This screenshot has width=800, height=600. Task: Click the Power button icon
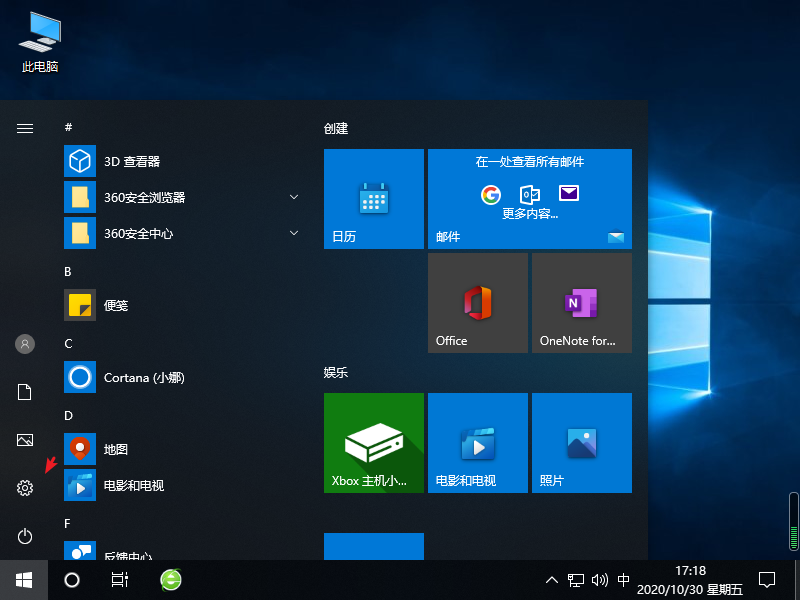pos(25,537)
